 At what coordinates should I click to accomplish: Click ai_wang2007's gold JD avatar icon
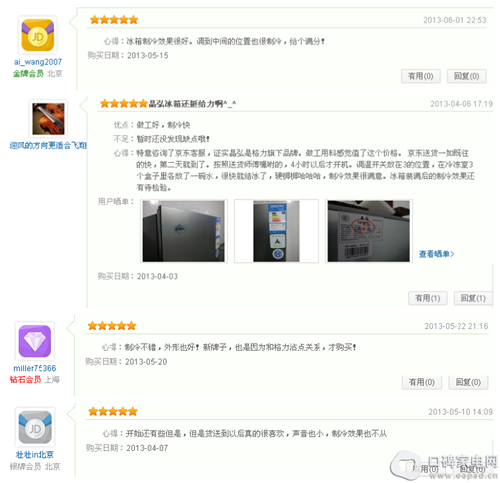pos(38,35)
